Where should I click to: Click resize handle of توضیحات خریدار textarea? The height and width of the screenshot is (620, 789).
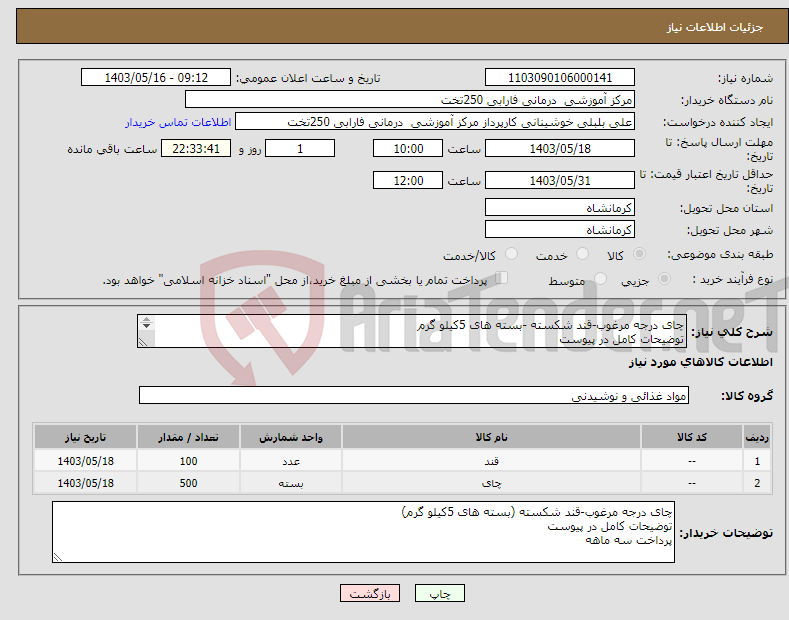pyautogui.click(x=58, y=557)
